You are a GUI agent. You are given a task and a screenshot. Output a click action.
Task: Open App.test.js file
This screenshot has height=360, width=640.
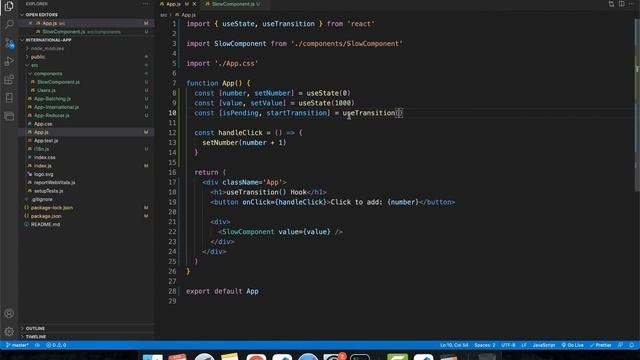click(x=46, y=140)
